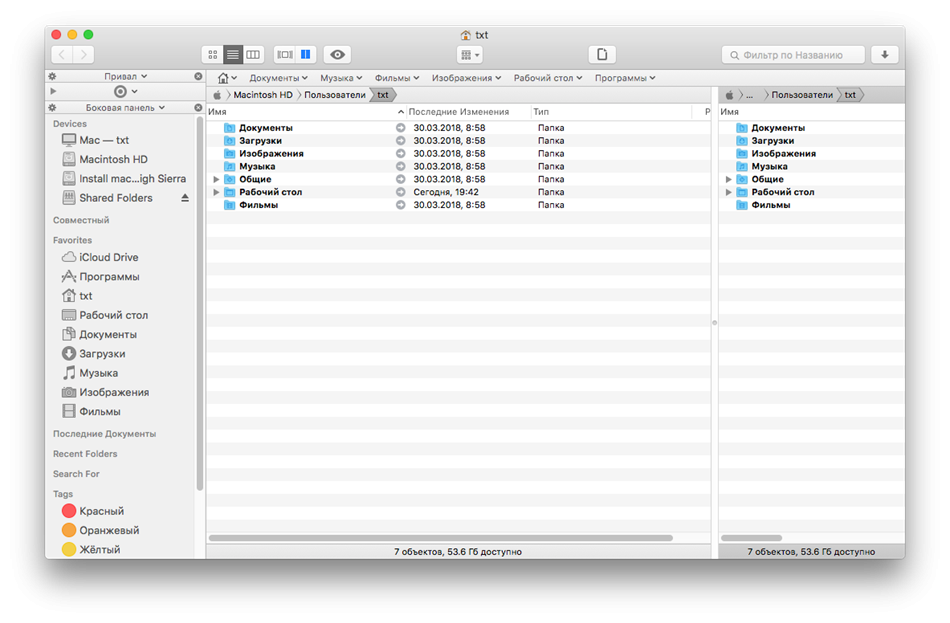950x623 pixels.
Task: Go to Пользователи in right pane path bar
Action: (x=802, y=95)
